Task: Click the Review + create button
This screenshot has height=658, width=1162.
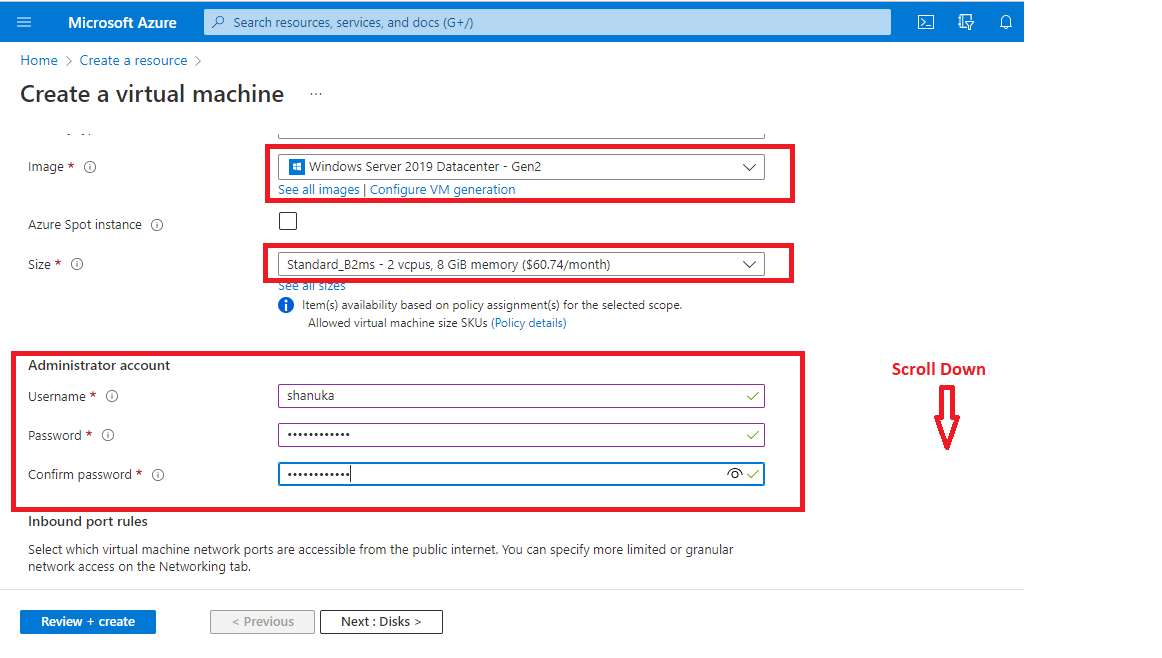Action: tap(88, 622)
